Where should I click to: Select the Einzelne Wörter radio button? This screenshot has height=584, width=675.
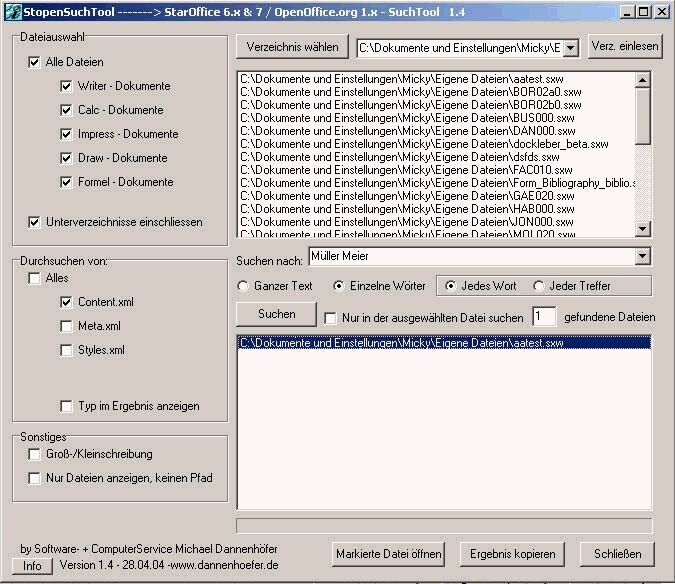(x=339, y=286)
